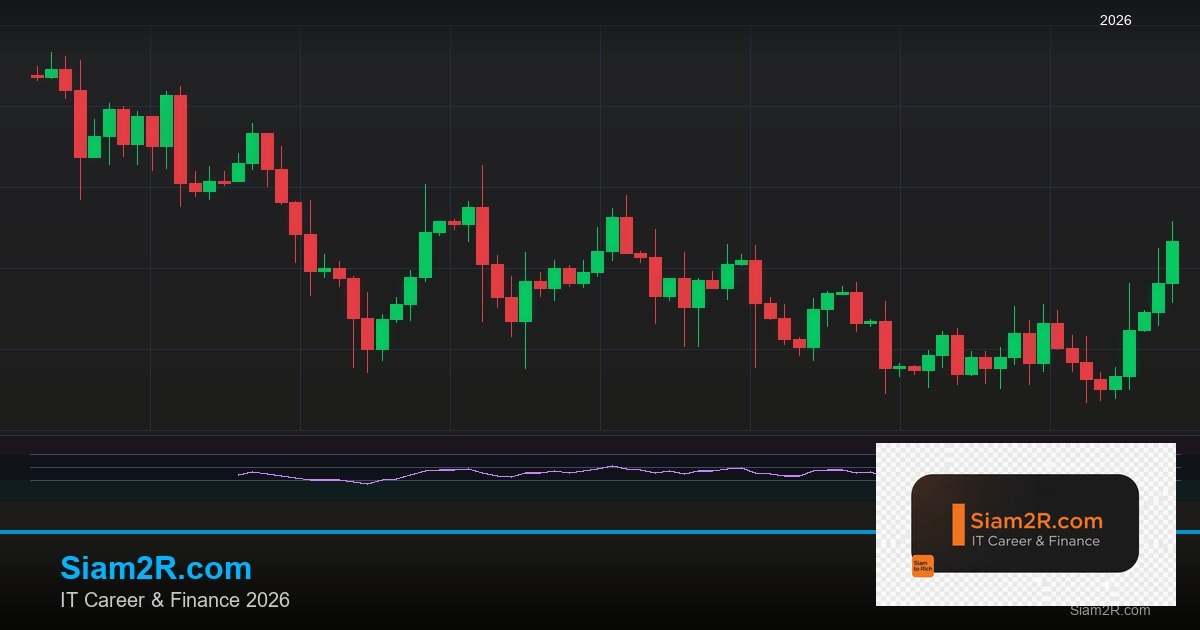Click the orange vertical bar in logo
Screen dimensions: 1200x630
point(958,525)
